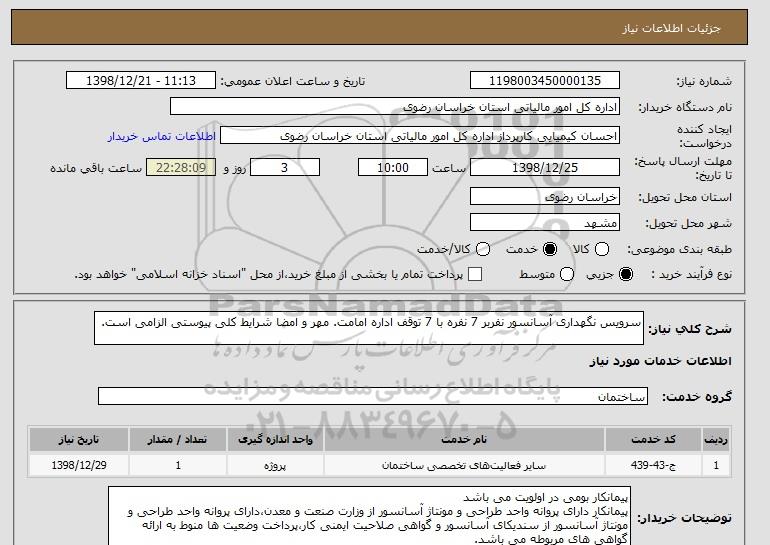The image size is (770, 545).
Task: Click the واحد اندازه گیری column header
Action: tap(275, 439)
